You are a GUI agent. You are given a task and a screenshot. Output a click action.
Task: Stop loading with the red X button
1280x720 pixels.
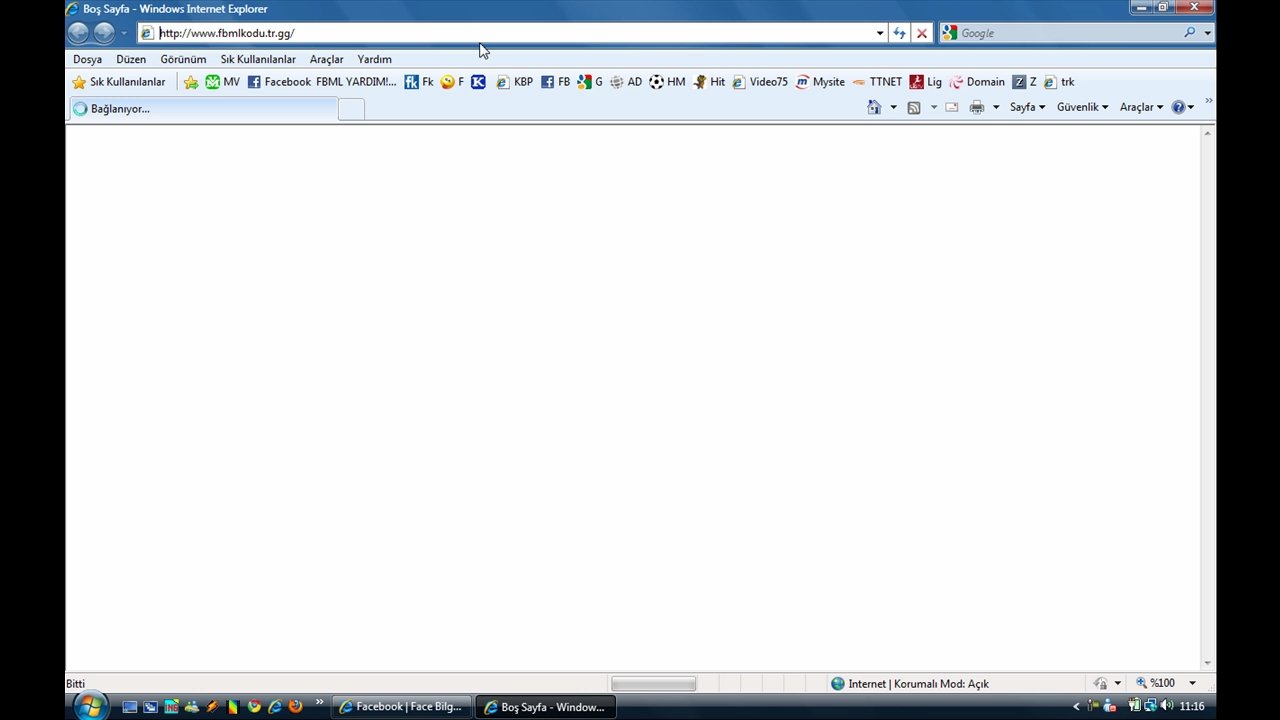tap(922, 33)
